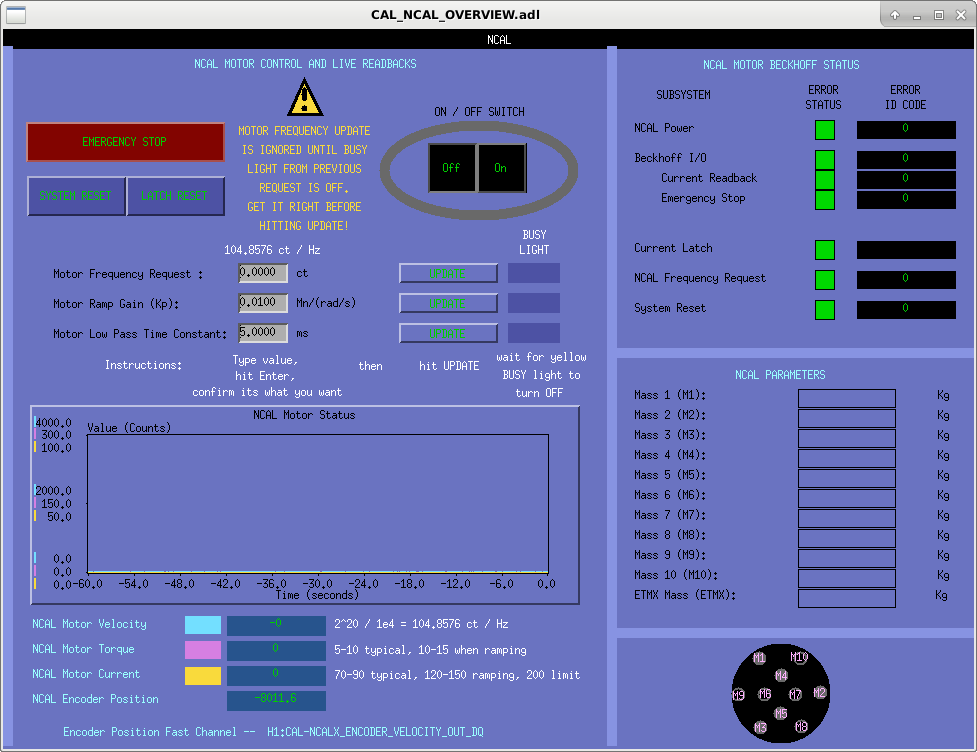Click the Beckhoff I/O green status indicator
Viewport: 977px width, 752px height.
click(x=825, y=159)
